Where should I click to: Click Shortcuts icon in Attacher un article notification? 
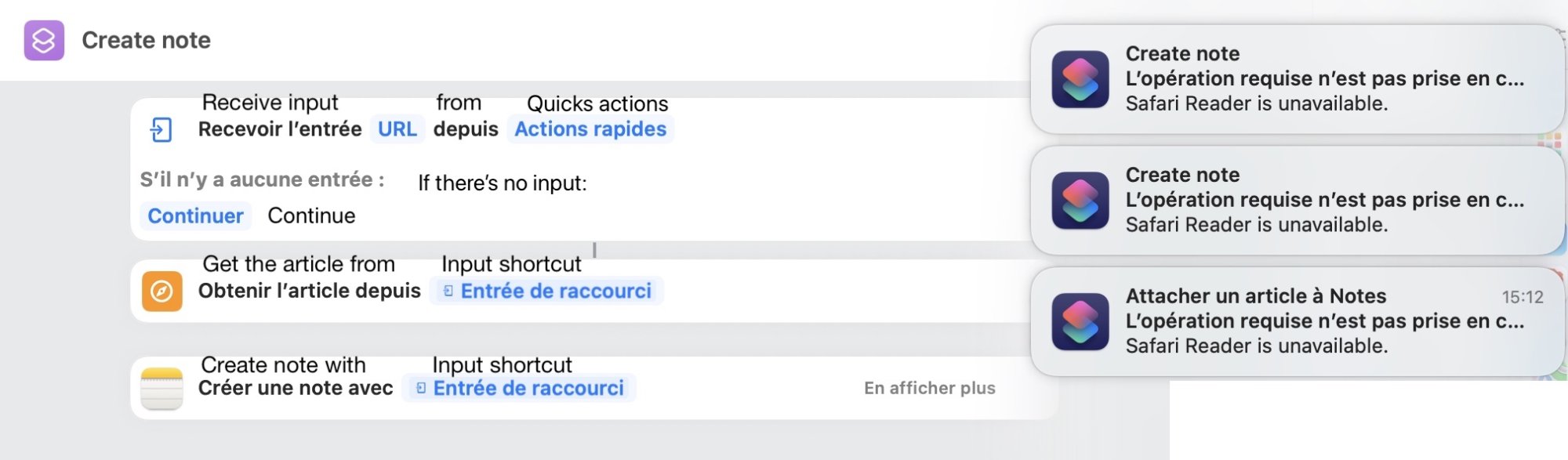point(1080,321)
